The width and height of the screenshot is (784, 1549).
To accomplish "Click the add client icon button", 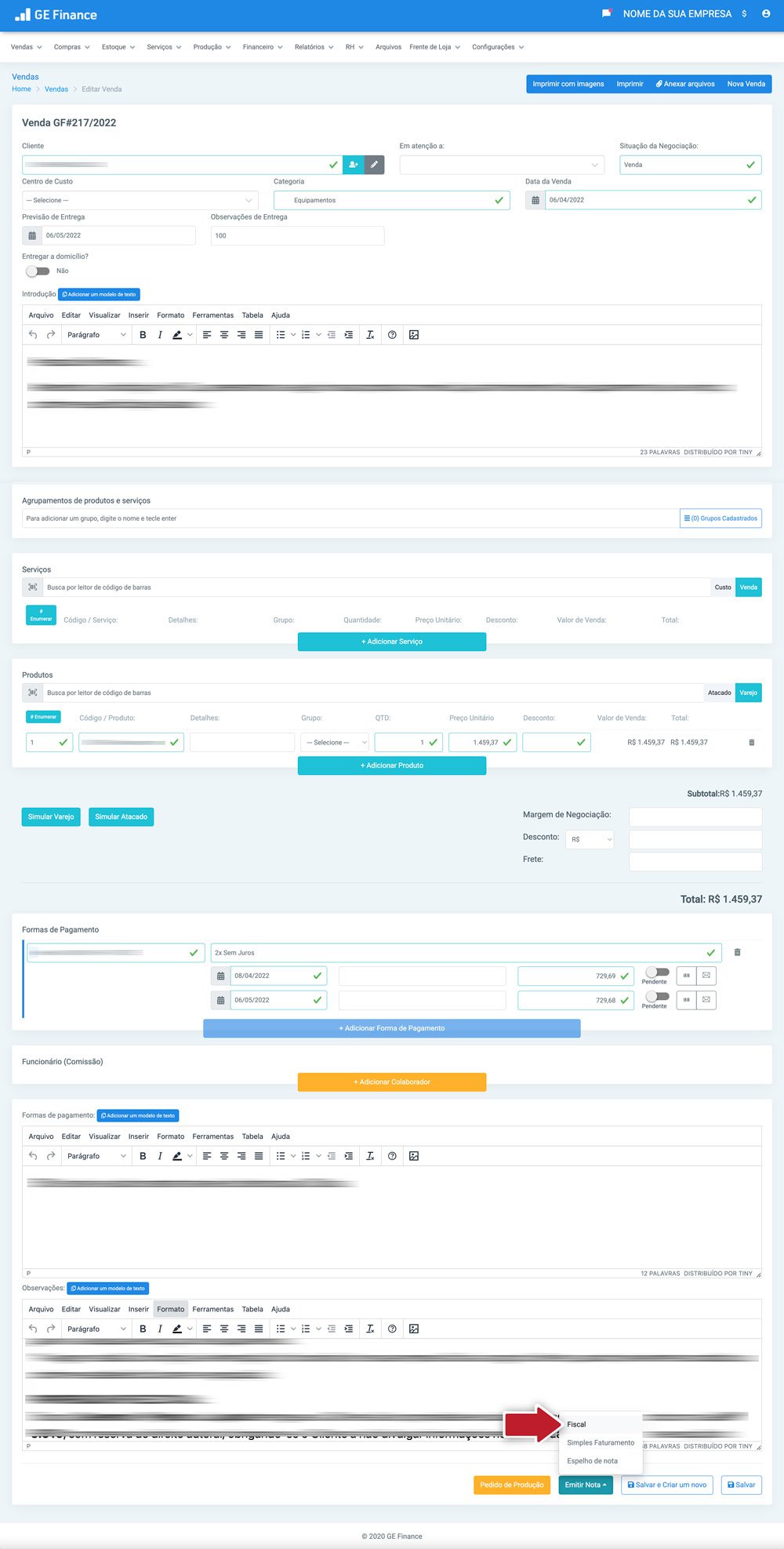I will point(354,165).
